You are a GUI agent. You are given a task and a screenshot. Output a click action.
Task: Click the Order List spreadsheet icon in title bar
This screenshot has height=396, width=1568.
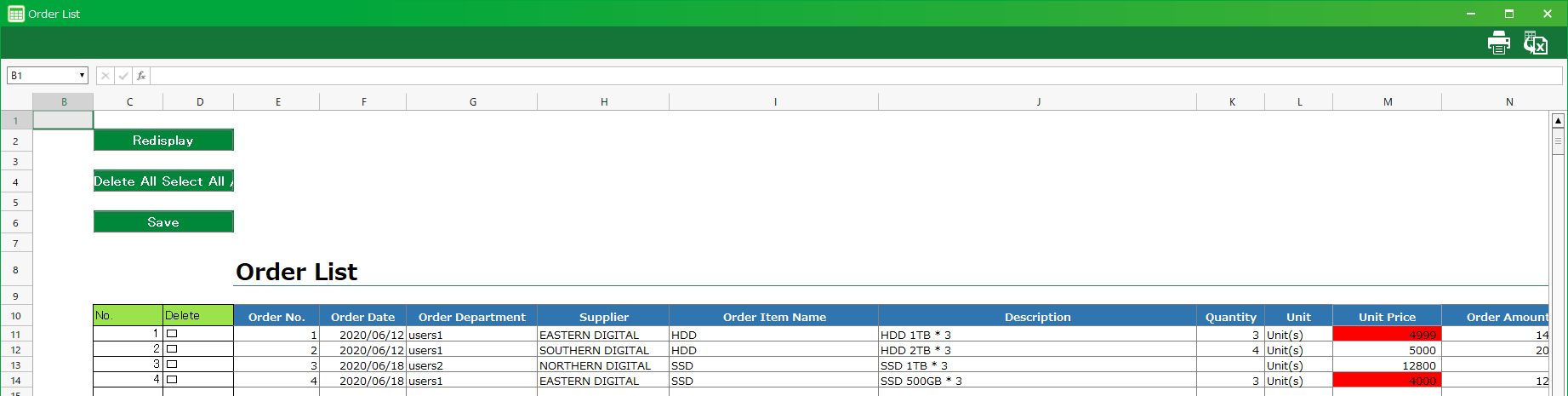15,14
